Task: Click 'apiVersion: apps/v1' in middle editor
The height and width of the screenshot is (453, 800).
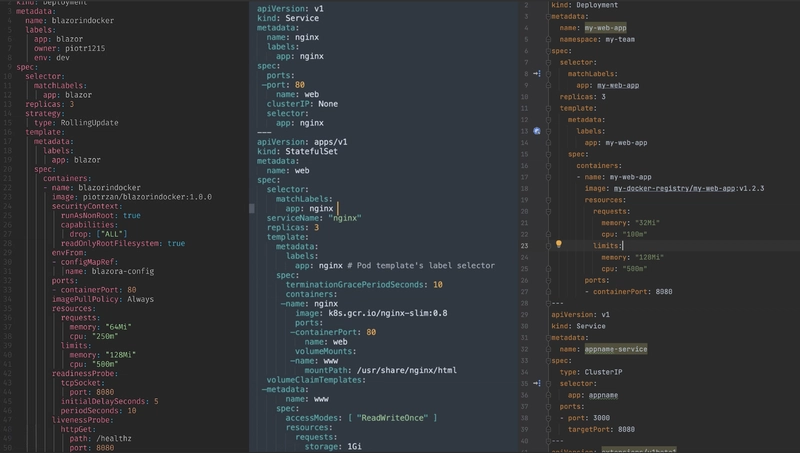Action: pos(302,142)
